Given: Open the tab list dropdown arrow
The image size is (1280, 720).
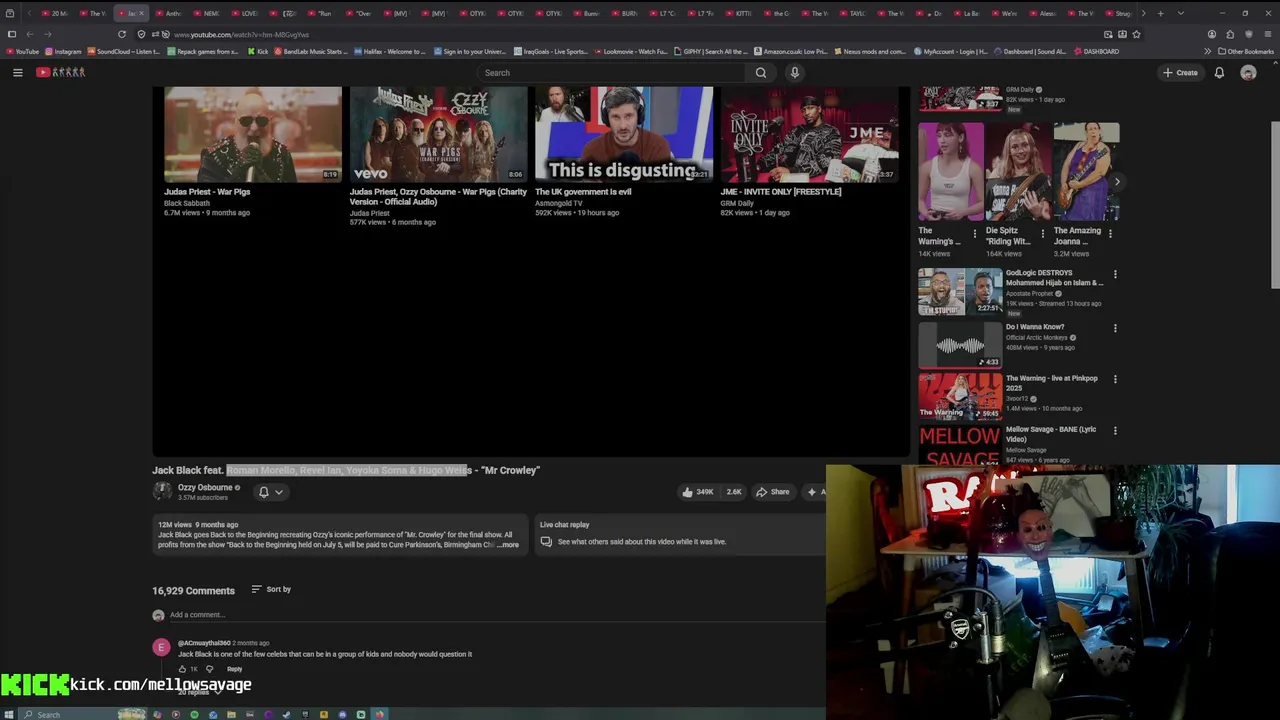Looking at the screenshot, I should pos(1181,13).
